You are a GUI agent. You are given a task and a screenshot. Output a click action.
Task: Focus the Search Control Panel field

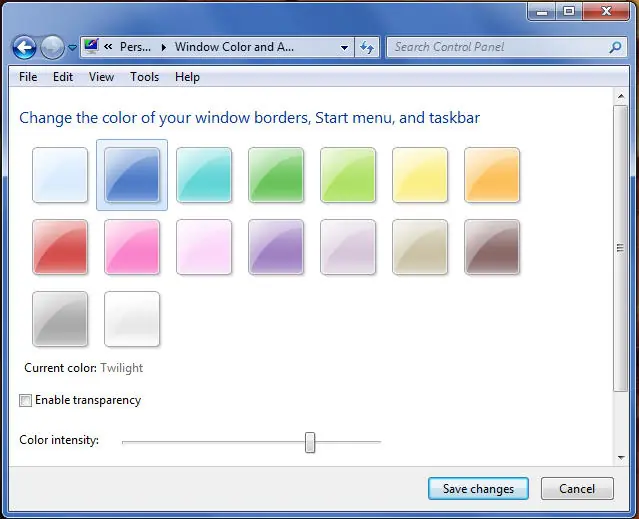(x=507, y=47)
